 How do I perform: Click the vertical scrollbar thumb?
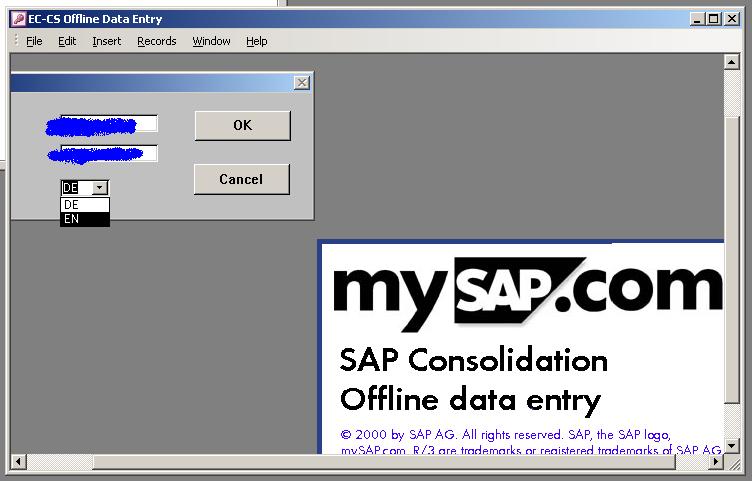point(731,259)
